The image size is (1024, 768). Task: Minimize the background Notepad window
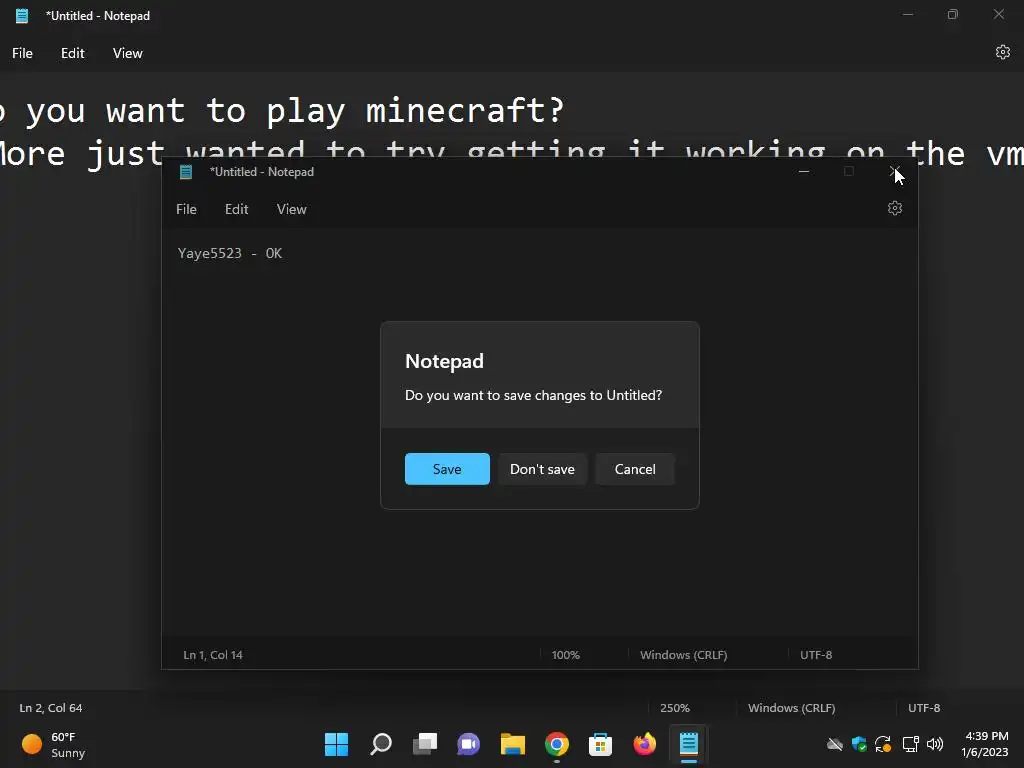pyautogui.click(x=908, y=14)
